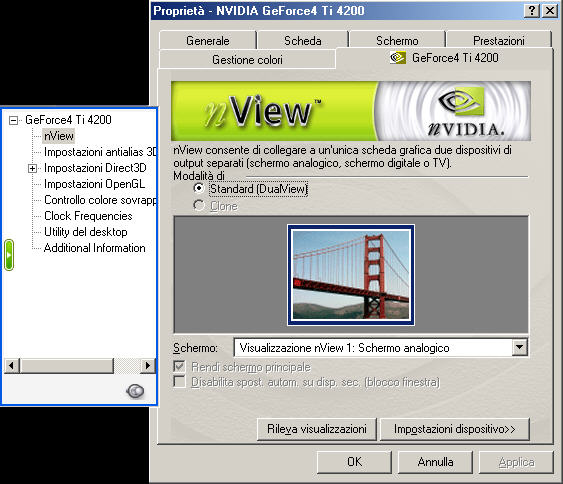The image size is (563, 484).
Task: Switch to the Schermo tab
Action: click(x=397, y=41)
